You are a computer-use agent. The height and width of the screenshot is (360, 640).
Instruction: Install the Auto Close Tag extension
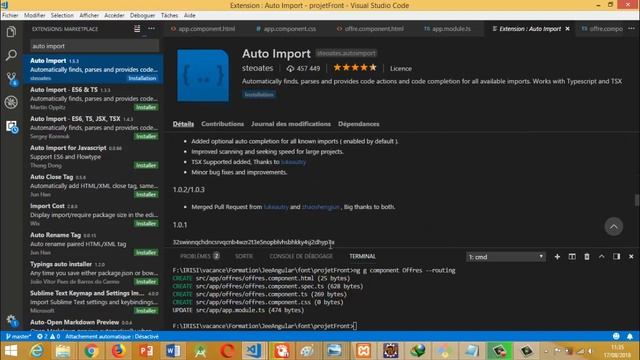(x=146, y=194)
